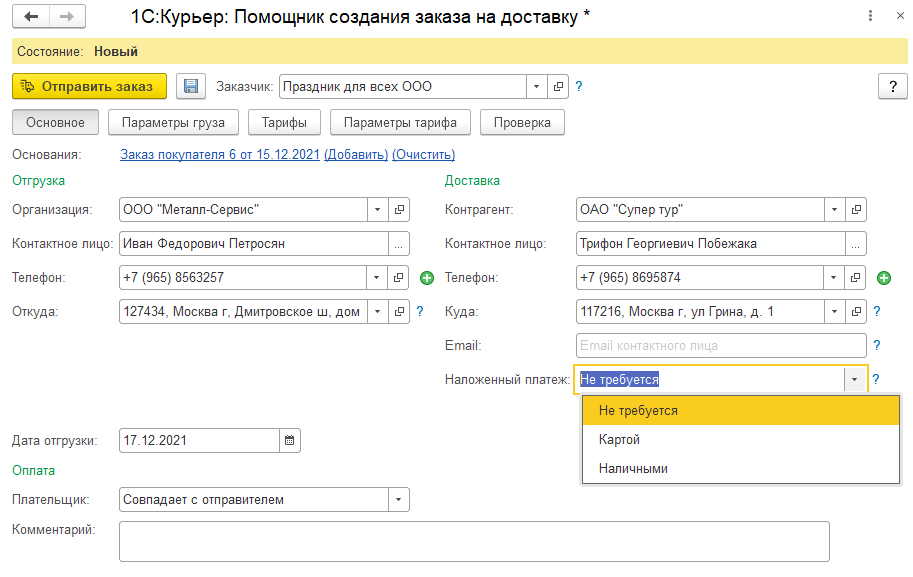This screenshot has width=913, height=577.
Task: Collapse the Наложенный платеж dropdown arrow
Action: click(854, 380)
